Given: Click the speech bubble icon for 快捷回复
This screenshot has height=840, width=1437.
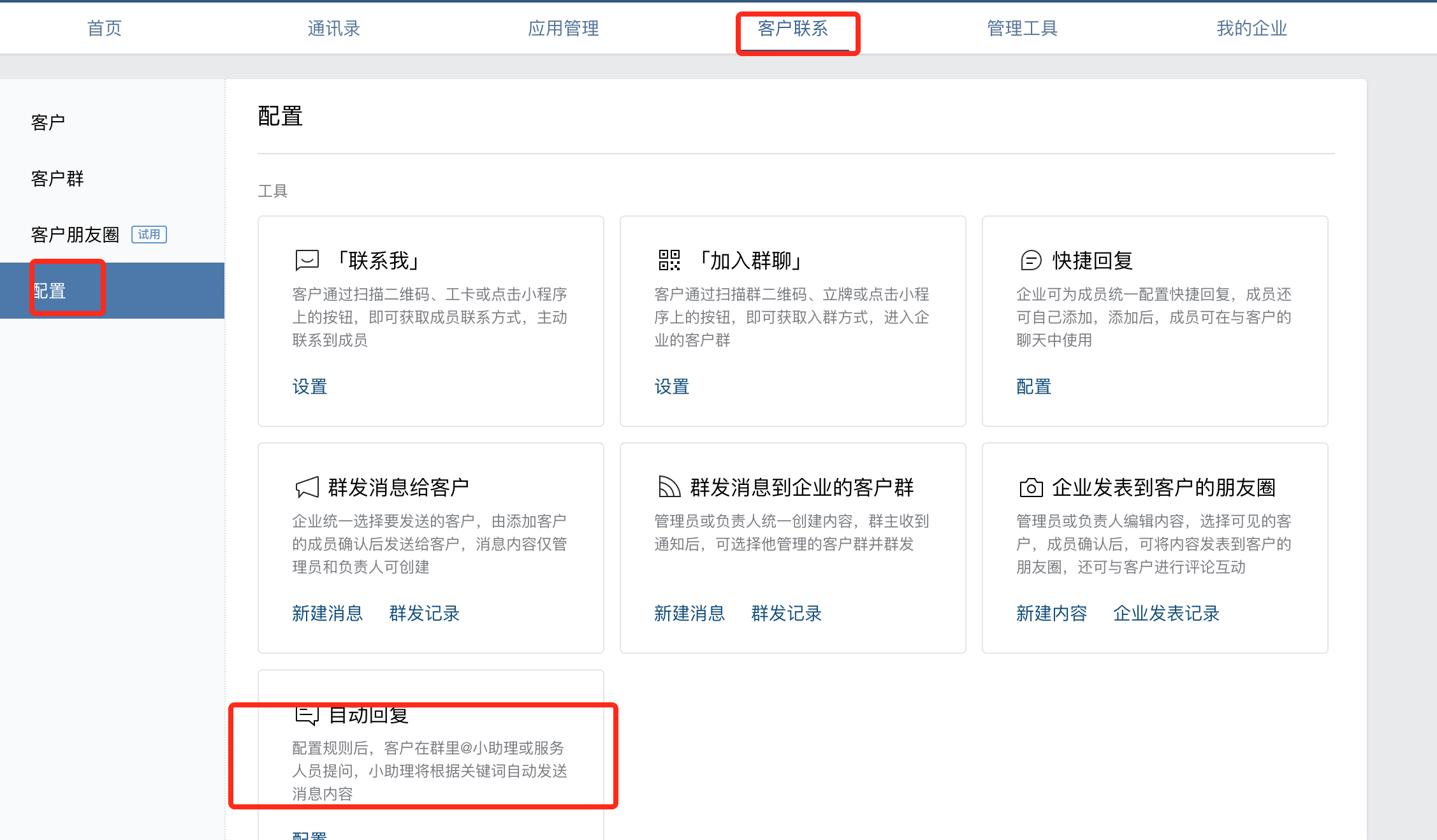Looking at the screenshot, I should (x=1031, y=260).
